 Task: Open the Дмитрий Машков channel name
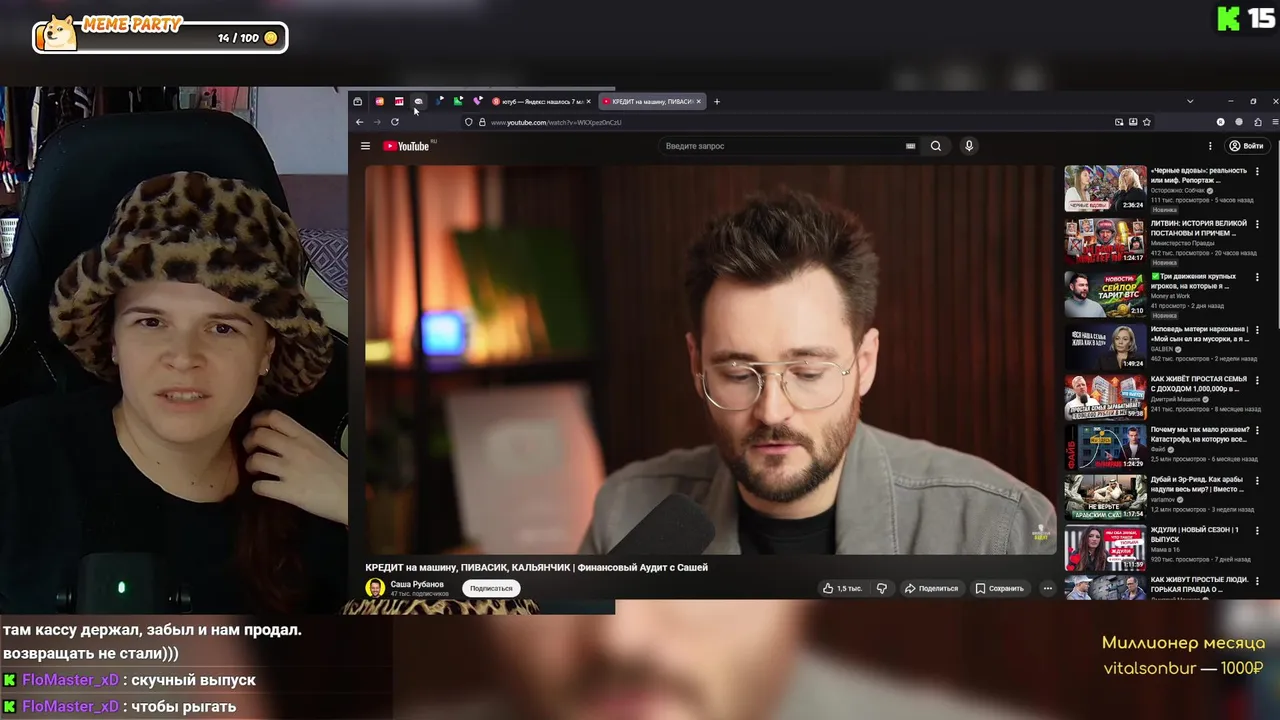point(1175,399)
